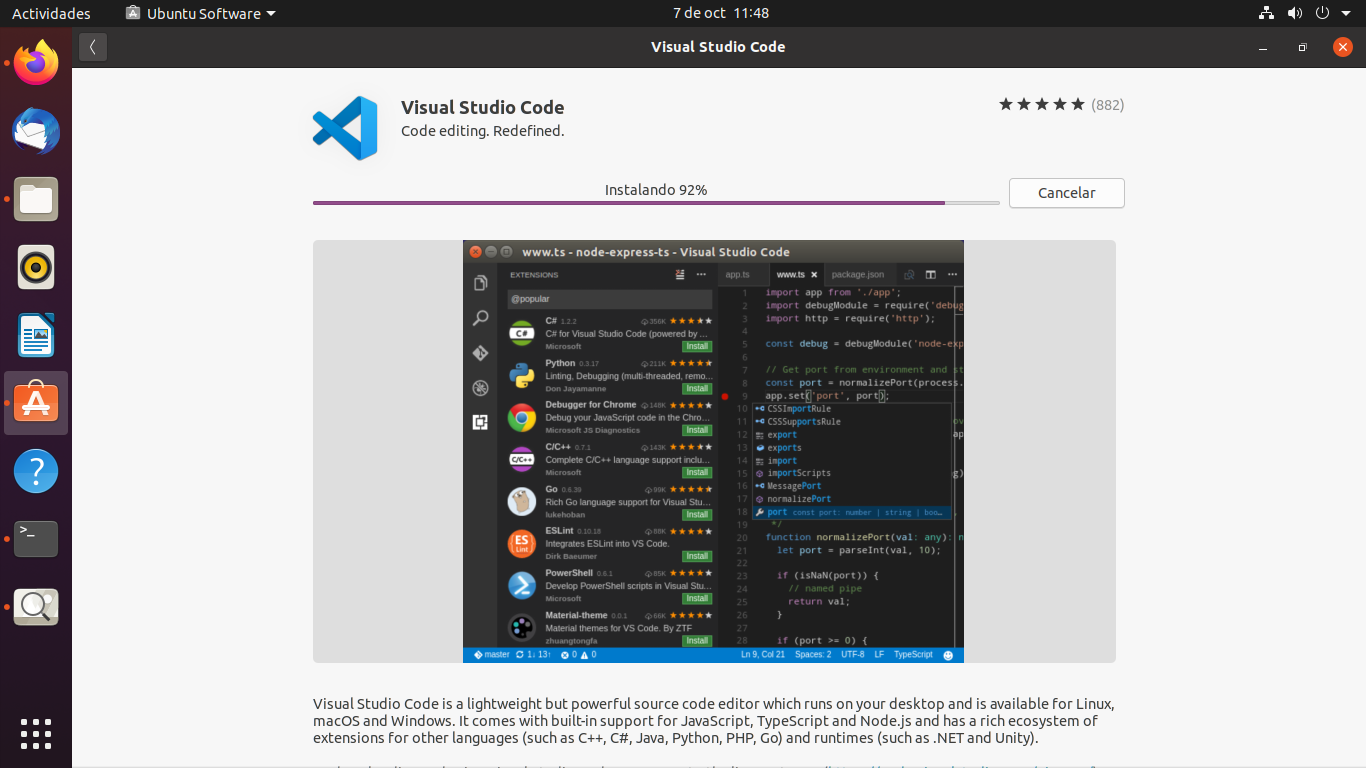The height and width of the screenshot is (768, 1366).
Task: Open the clock showing 7 de oct 11:48
Action: pyautogui.click(x=721, y=13)
